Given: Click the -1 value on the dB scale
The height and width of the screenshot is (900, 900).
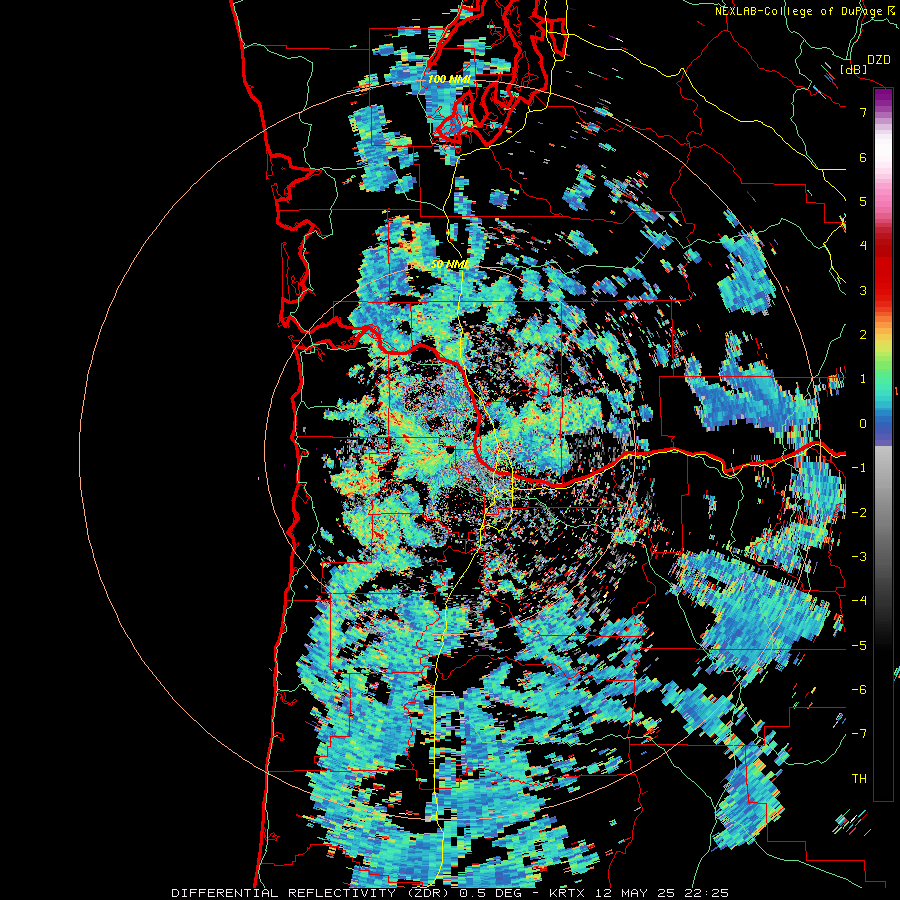Looking at the screenshot, I should 859,468.
